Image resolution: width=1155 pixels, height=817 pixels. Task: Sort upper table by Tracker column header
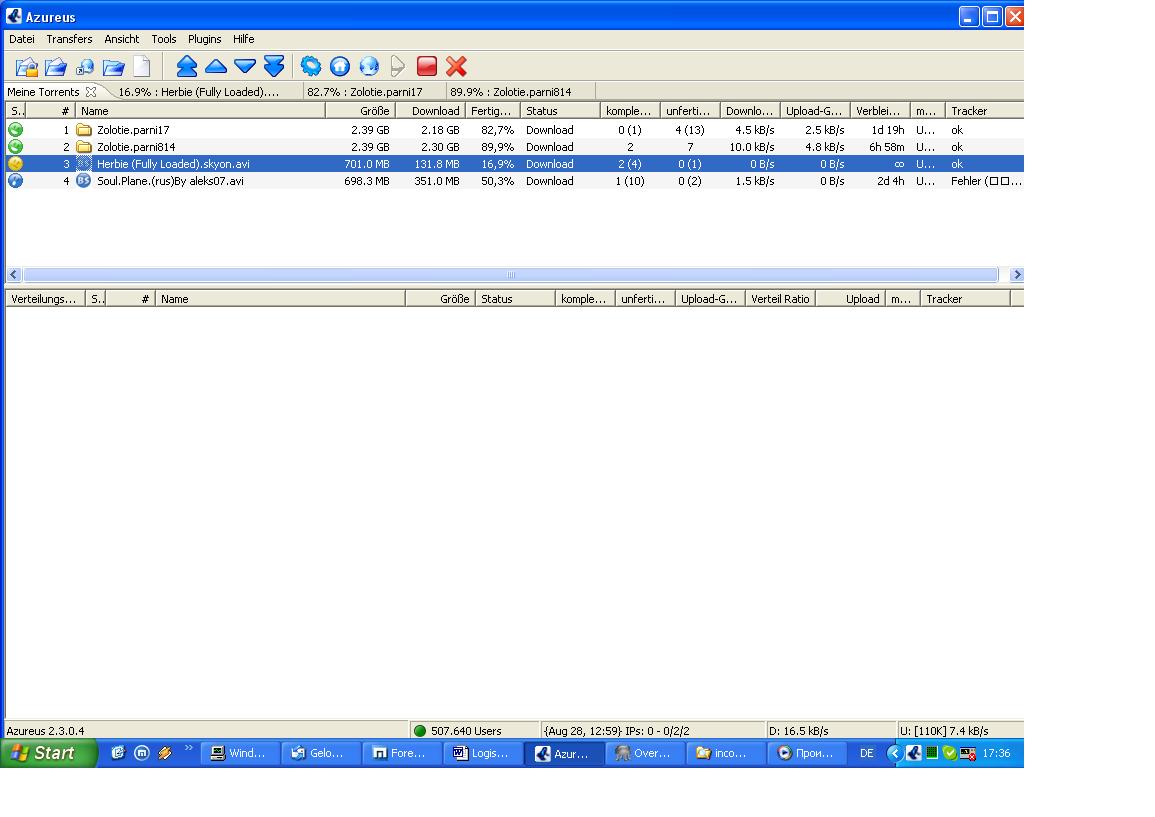[x=984, y=111]
